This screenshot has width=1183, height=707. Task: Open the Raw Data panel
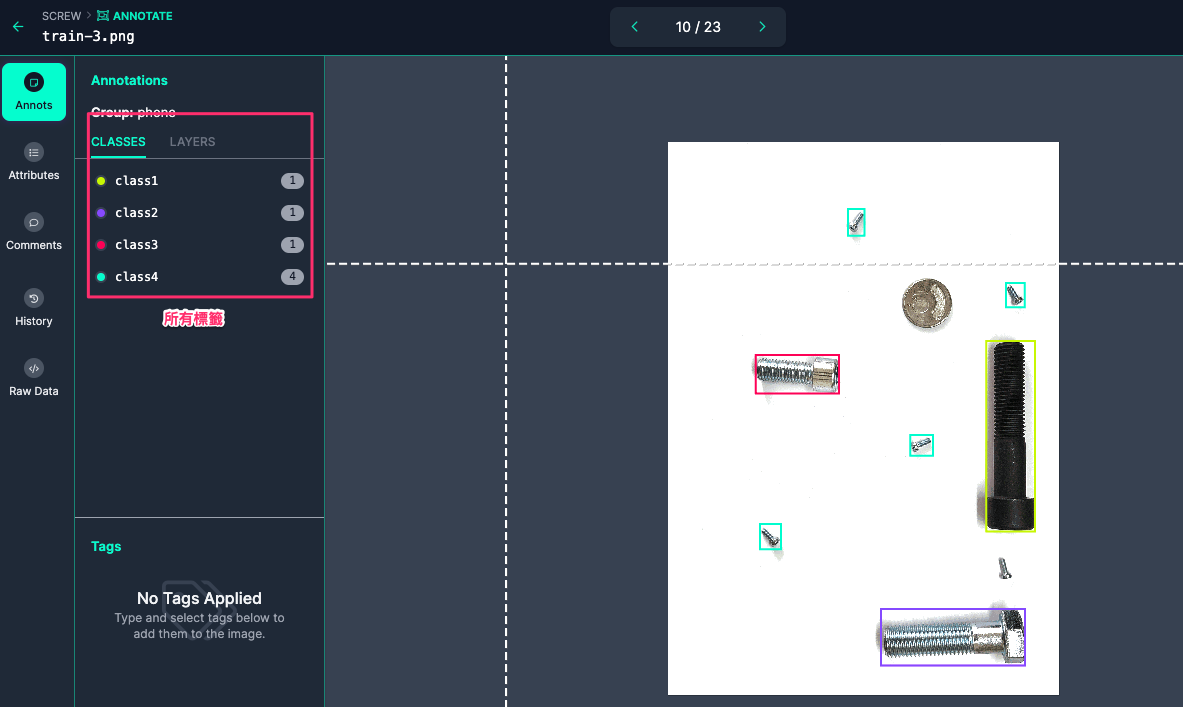[34, 378]
